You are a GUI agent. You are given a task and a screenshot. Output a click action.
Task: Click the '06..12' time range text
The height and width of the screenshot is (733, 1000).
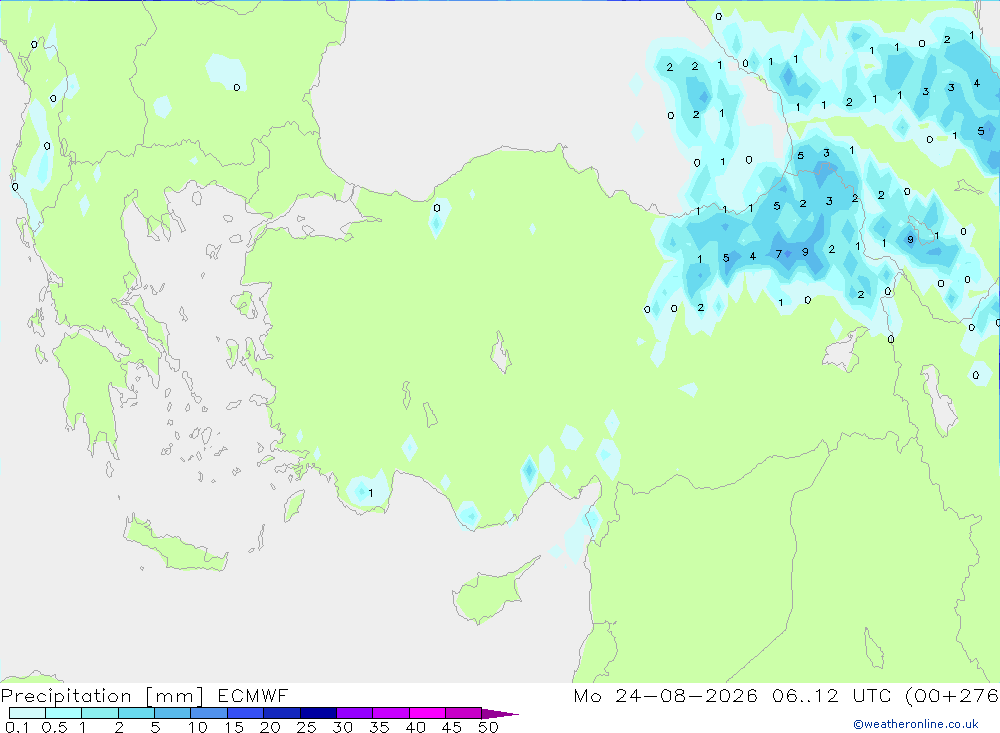pos(805,695)
